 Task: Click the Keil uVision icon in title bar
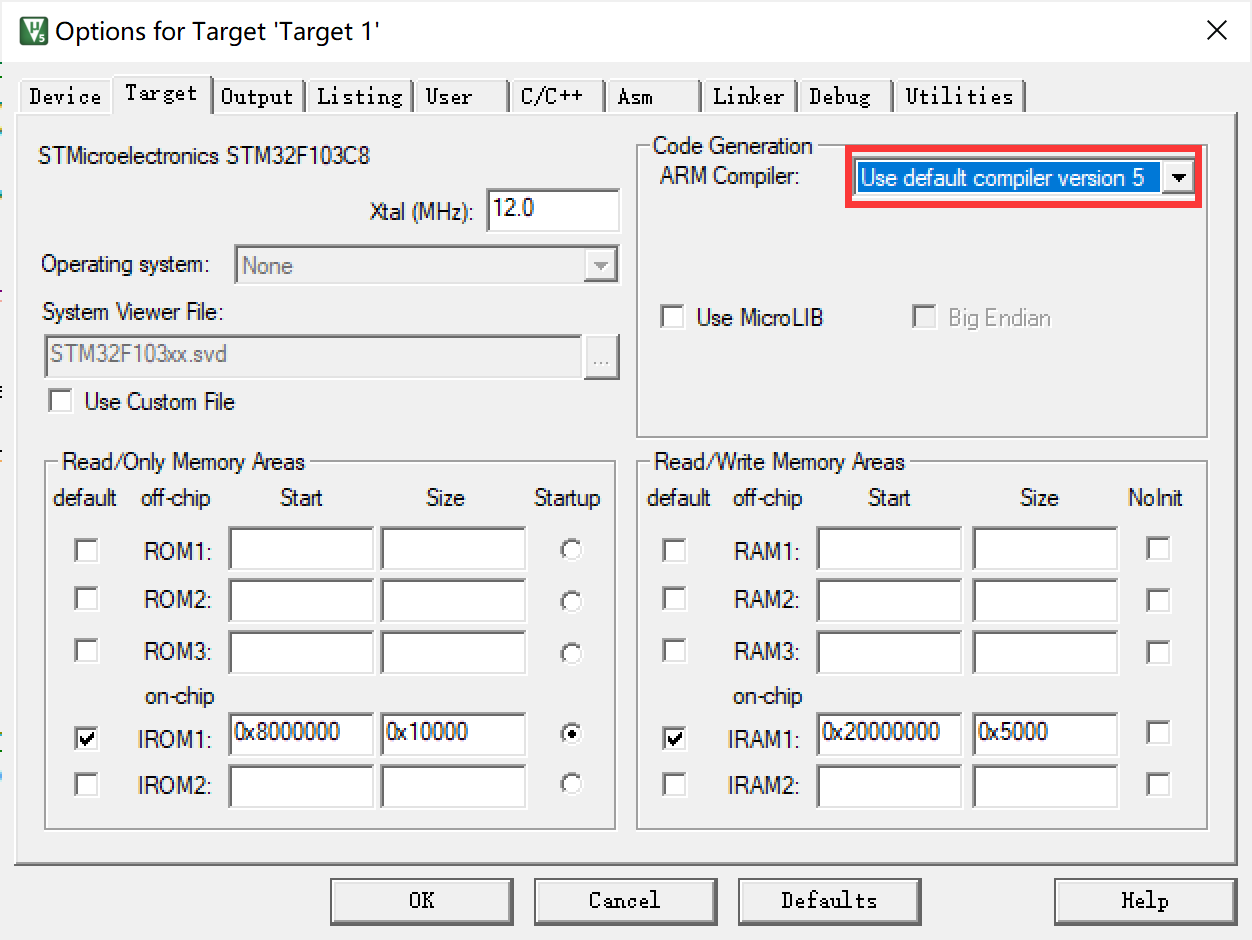pyautogui.click(x=34, y=31)
